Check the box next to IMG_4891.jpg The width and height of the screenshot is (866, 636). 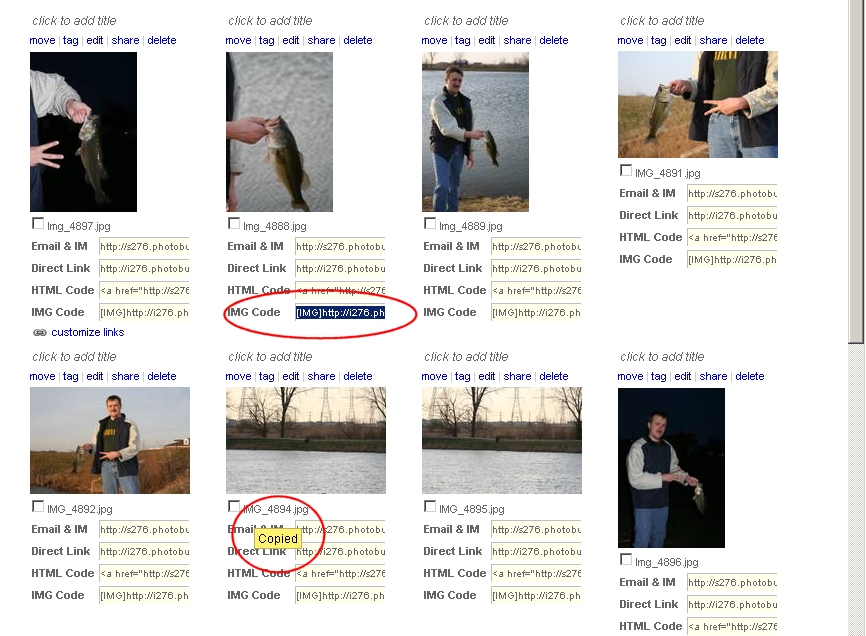pos(626,171)
